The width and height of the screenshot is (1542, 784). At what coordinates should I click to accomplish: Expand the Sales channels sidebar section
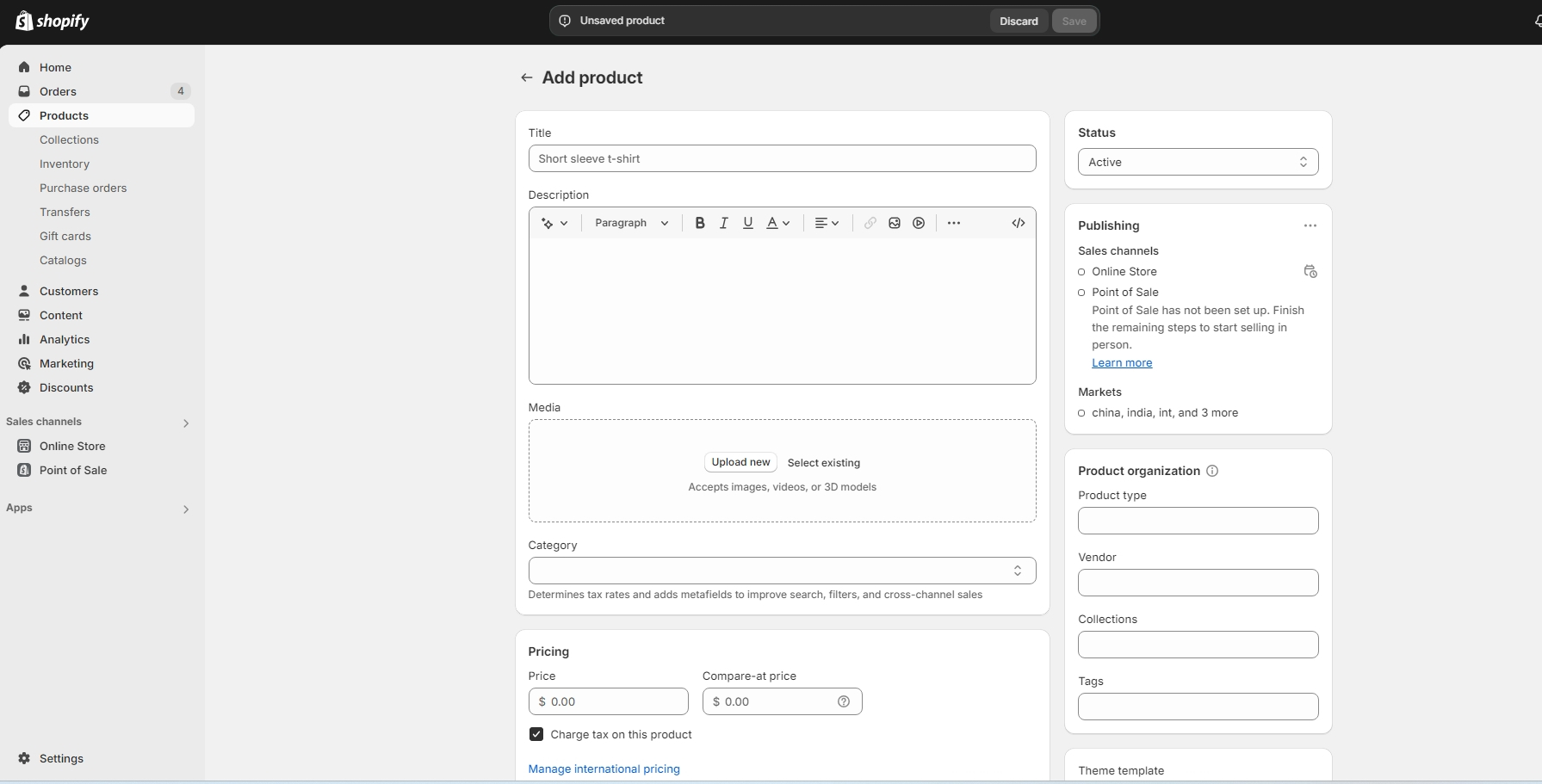186,423
